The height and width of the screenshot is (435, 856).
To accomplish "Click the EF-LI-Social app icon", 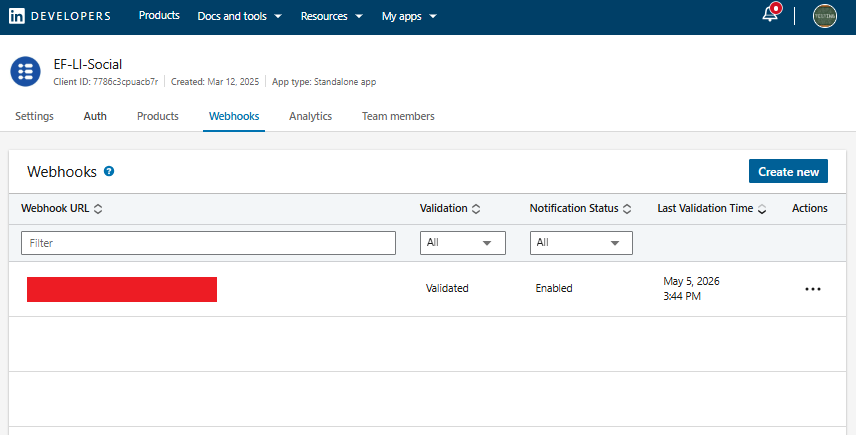I will (x=25, y=71).
